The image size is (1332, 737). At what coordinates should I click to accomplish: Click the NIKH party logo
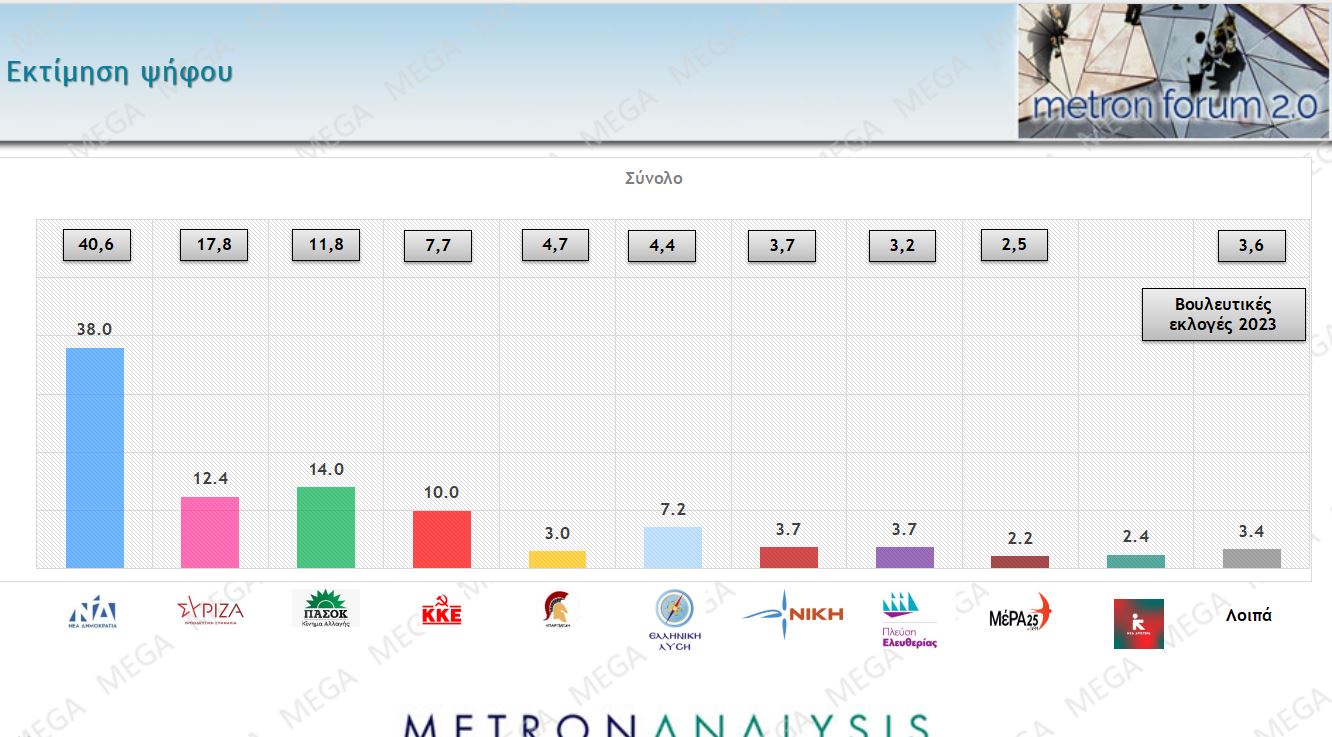[794, 614]
